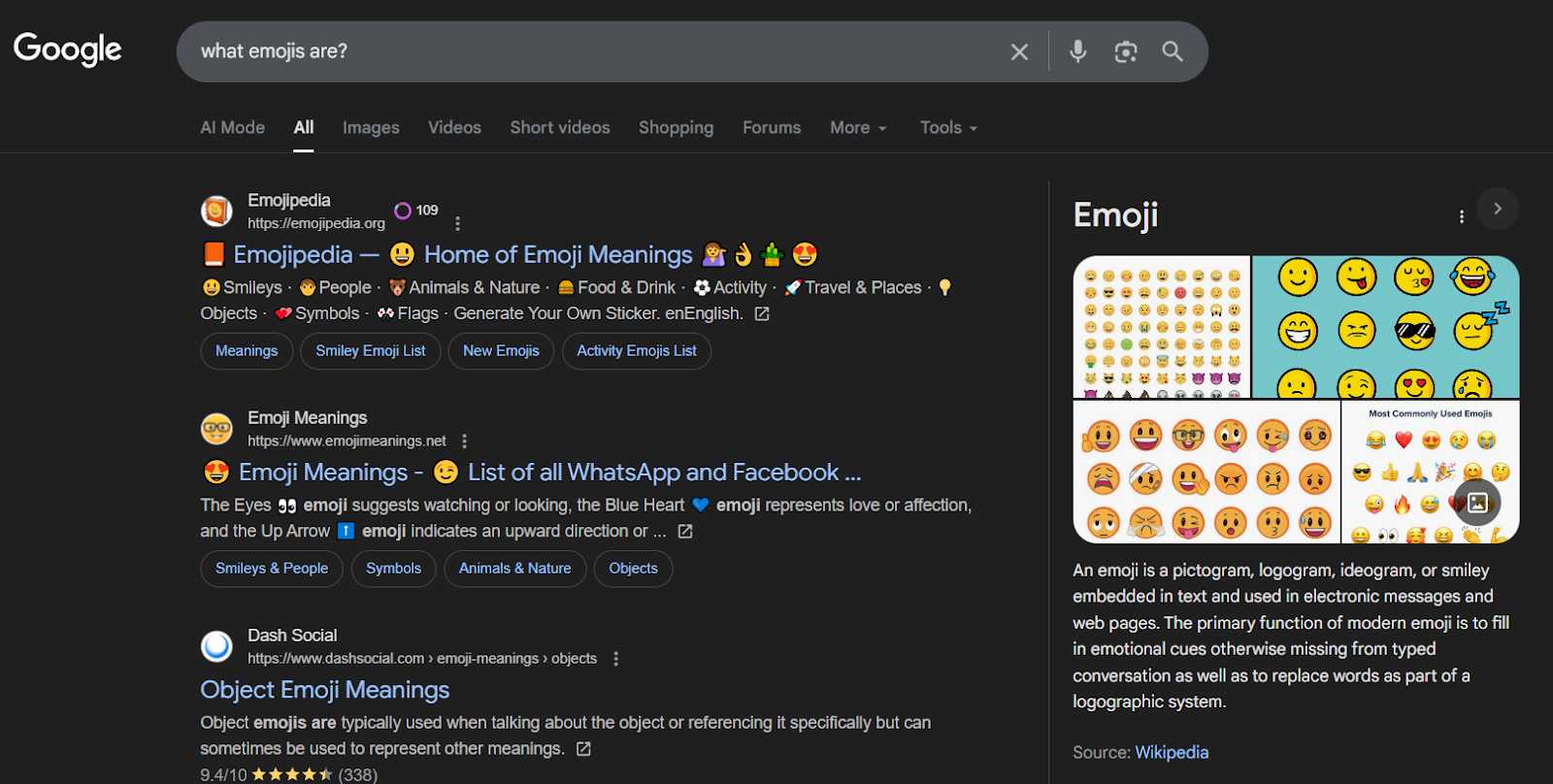
Task: Click the magnifying glass search button
Action: tap(1173, 51)
